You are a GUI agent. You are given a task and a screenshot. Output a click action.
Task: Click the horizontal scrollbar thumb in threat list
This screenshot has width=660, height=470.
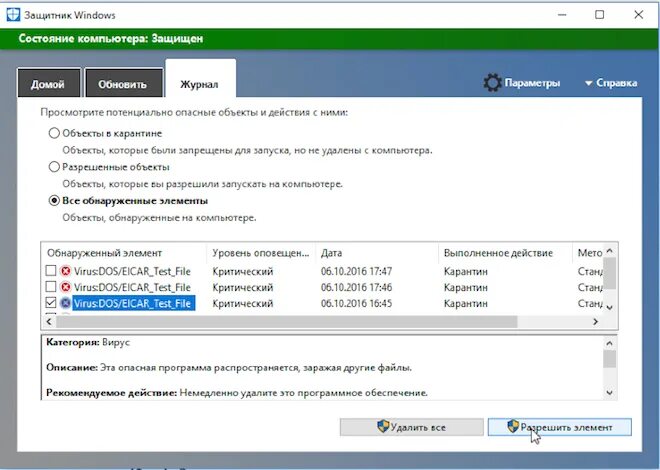286,322
